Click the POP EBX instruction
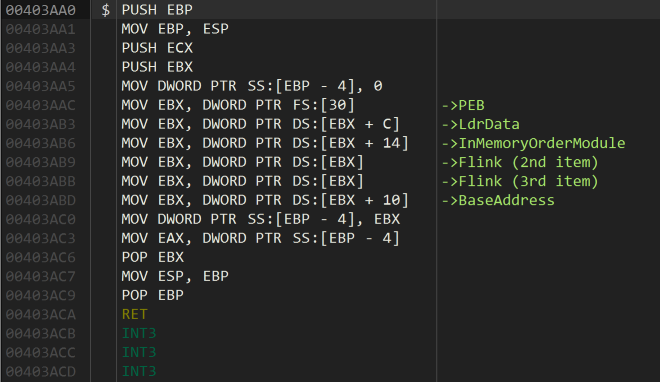This screenshot has height=382, width=660. (x=152, y=257)
